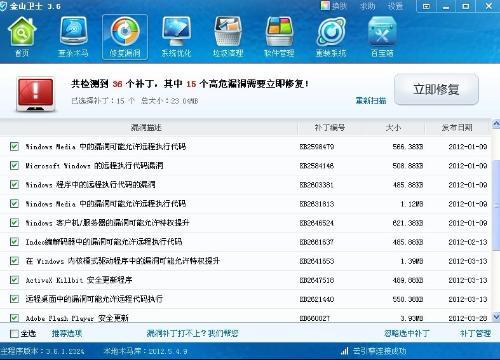
Task: Uncheck the Windows 程序中的远程执行代码 patch
Action: (14, 184)
